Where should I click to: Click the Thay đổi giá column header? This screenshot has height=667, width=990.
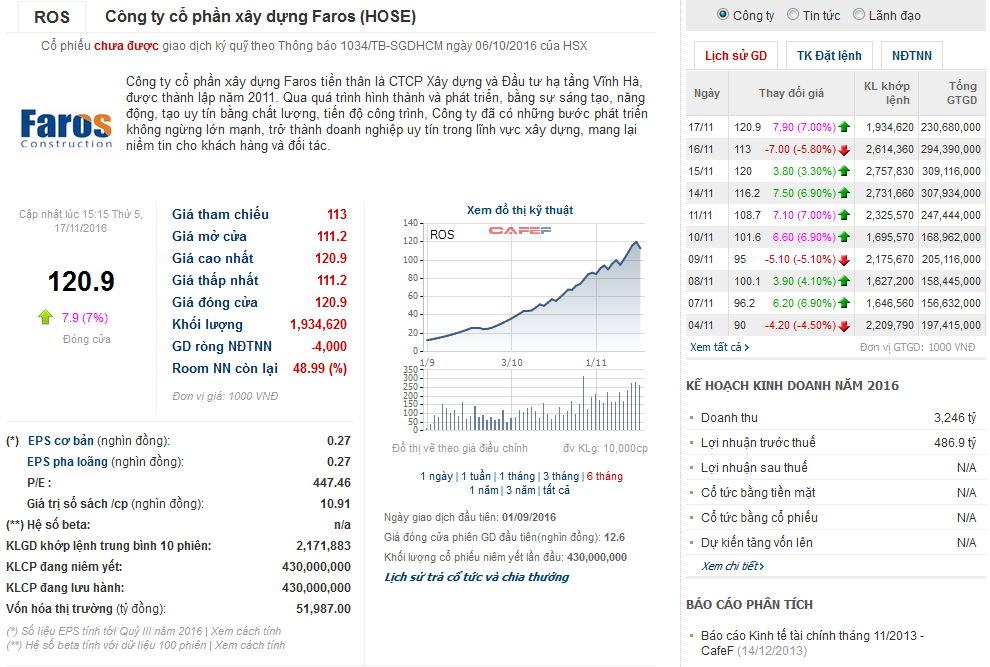pos(791,93)
